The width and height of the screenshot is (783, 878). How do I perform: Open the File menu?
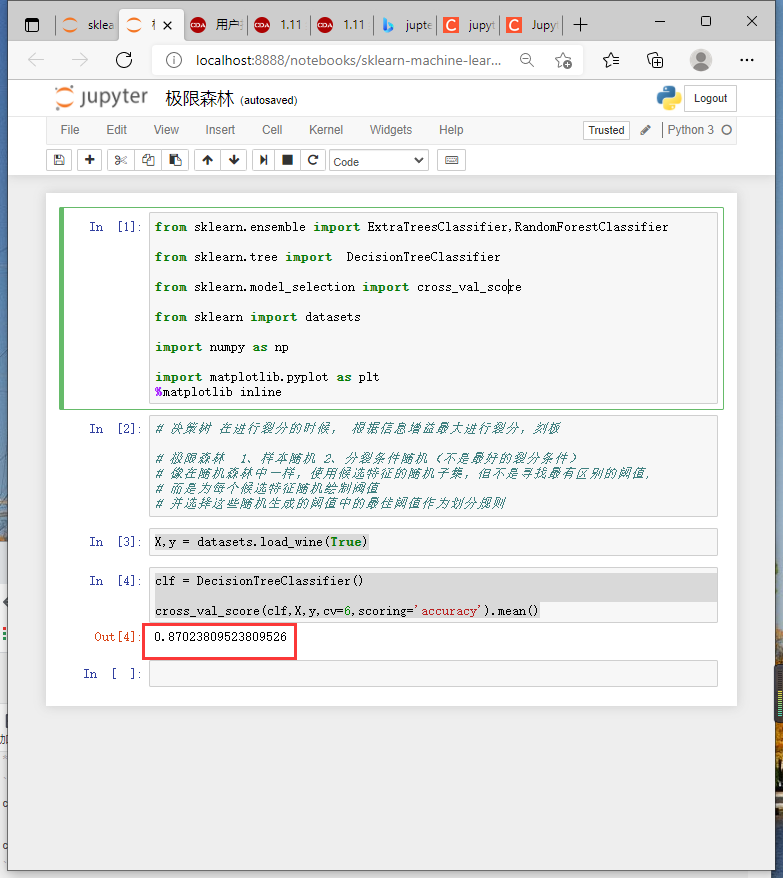click(x=69, y=130)
